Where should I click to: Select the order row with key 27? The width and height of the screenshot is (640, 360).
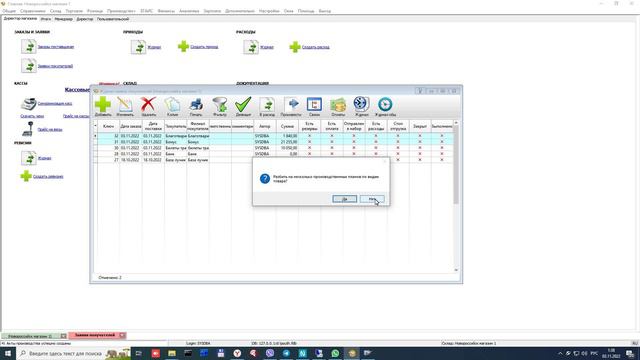273,160
